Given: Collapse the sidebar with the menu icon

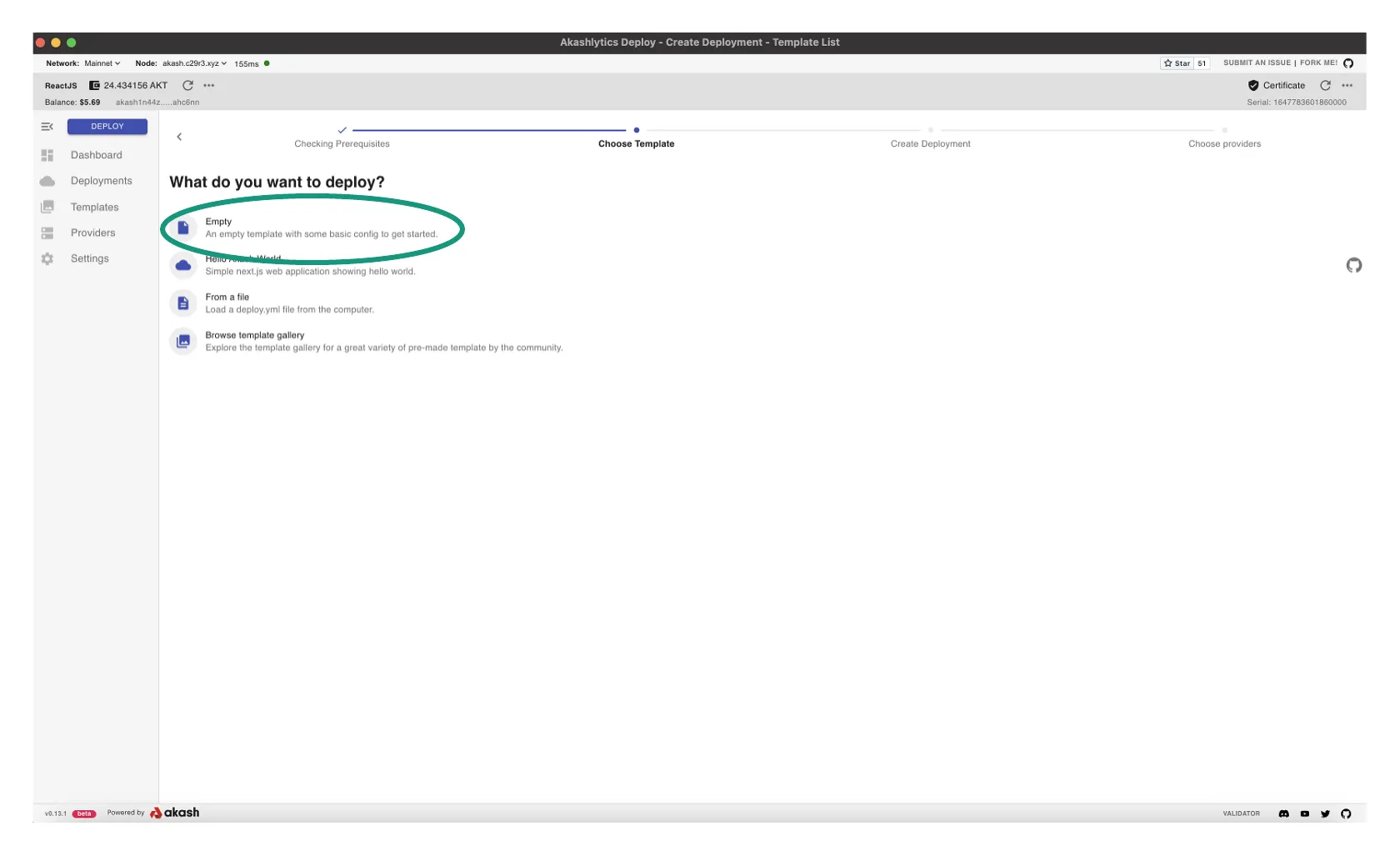Looking at the screenshot, I should [x=47, y=127].
